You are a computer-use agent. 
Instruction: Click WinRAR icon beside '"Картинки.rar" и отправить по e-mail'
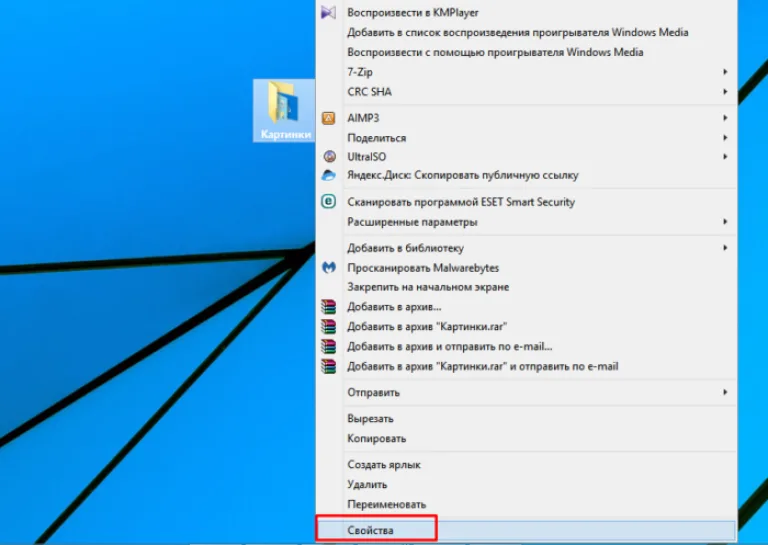(329, 366)
